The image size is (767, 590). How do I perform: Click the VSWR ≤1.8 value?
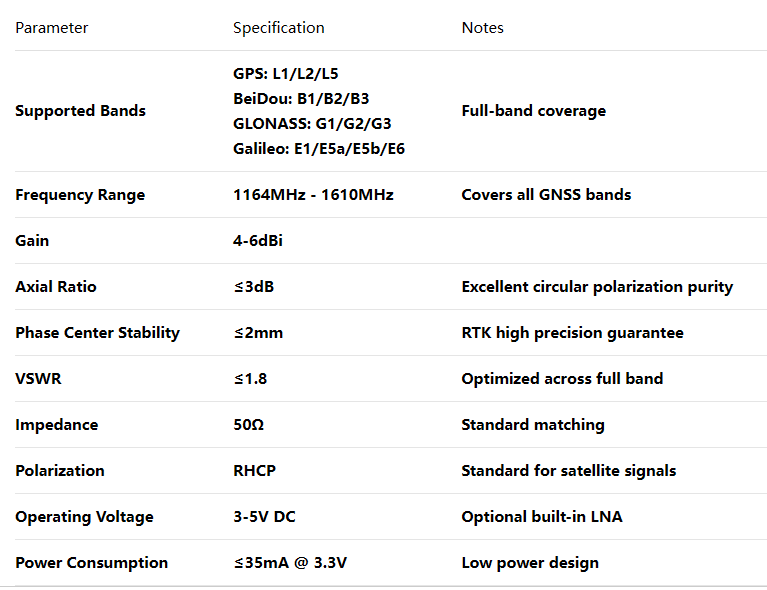tap(250, 379)
